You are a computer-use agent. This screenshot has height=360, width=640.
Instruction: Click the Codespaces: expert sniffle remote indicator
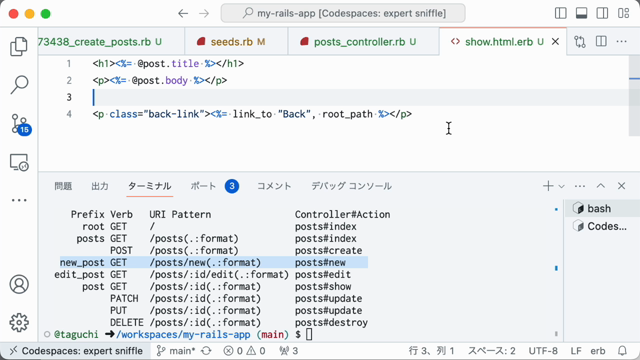pyautogui.click(x=76, y=351)
